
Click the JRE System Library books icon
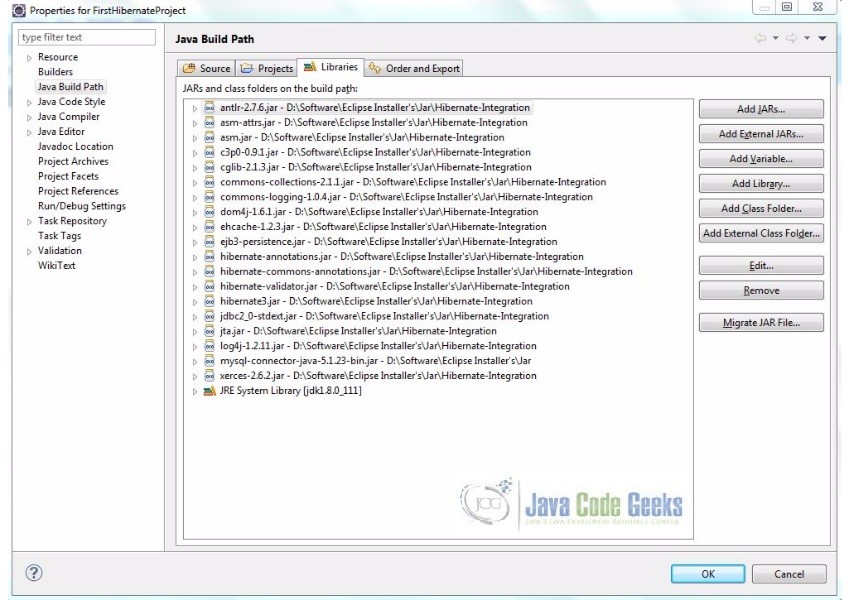(209, 391)
